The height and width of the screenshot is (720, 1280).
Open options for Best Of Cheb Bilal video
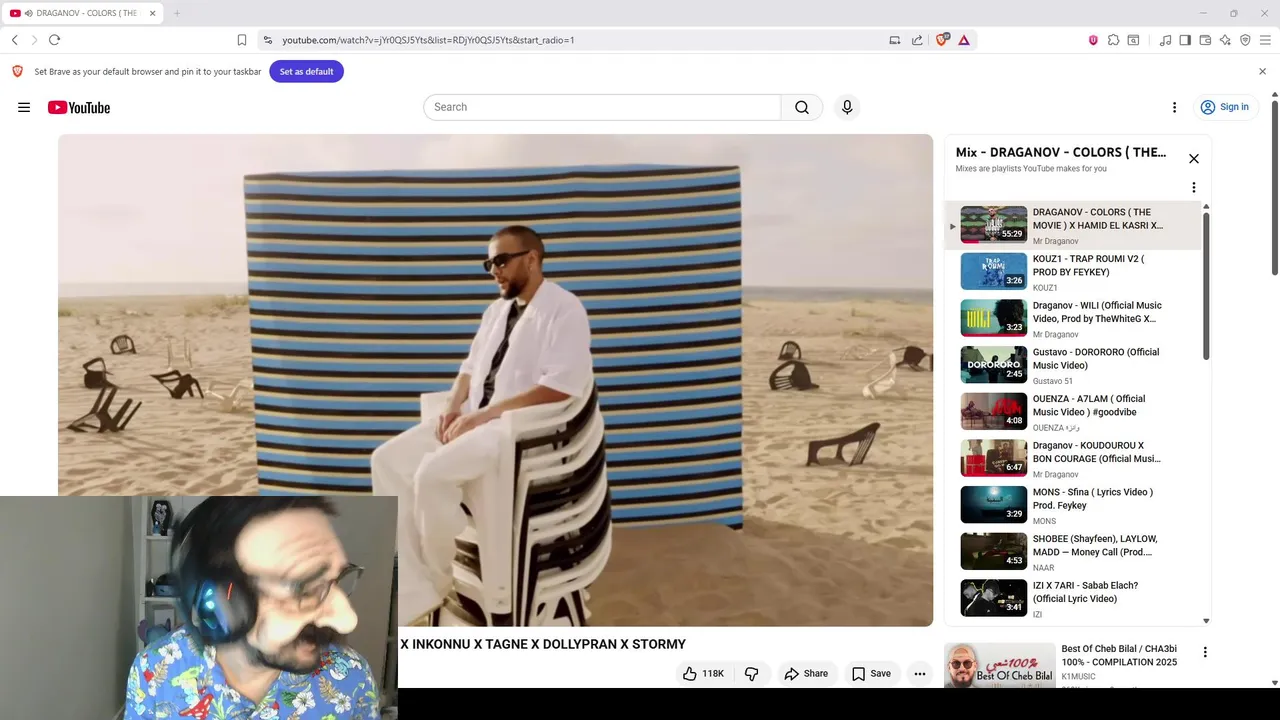click(x=1205, y=652)
